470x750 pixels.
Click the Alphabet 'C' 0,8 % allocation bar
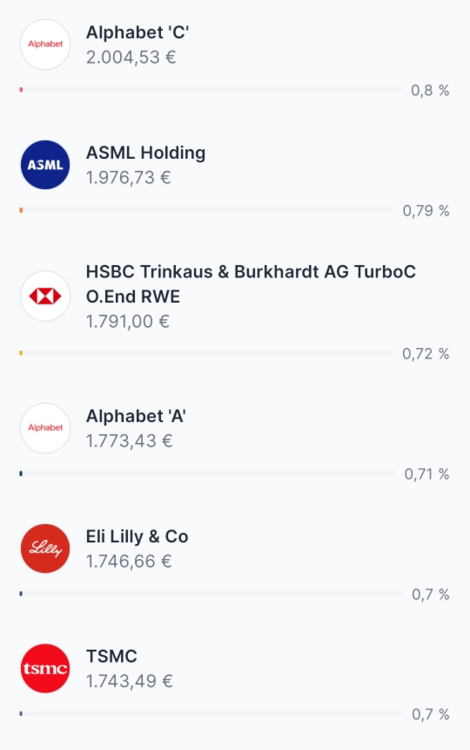210,90
